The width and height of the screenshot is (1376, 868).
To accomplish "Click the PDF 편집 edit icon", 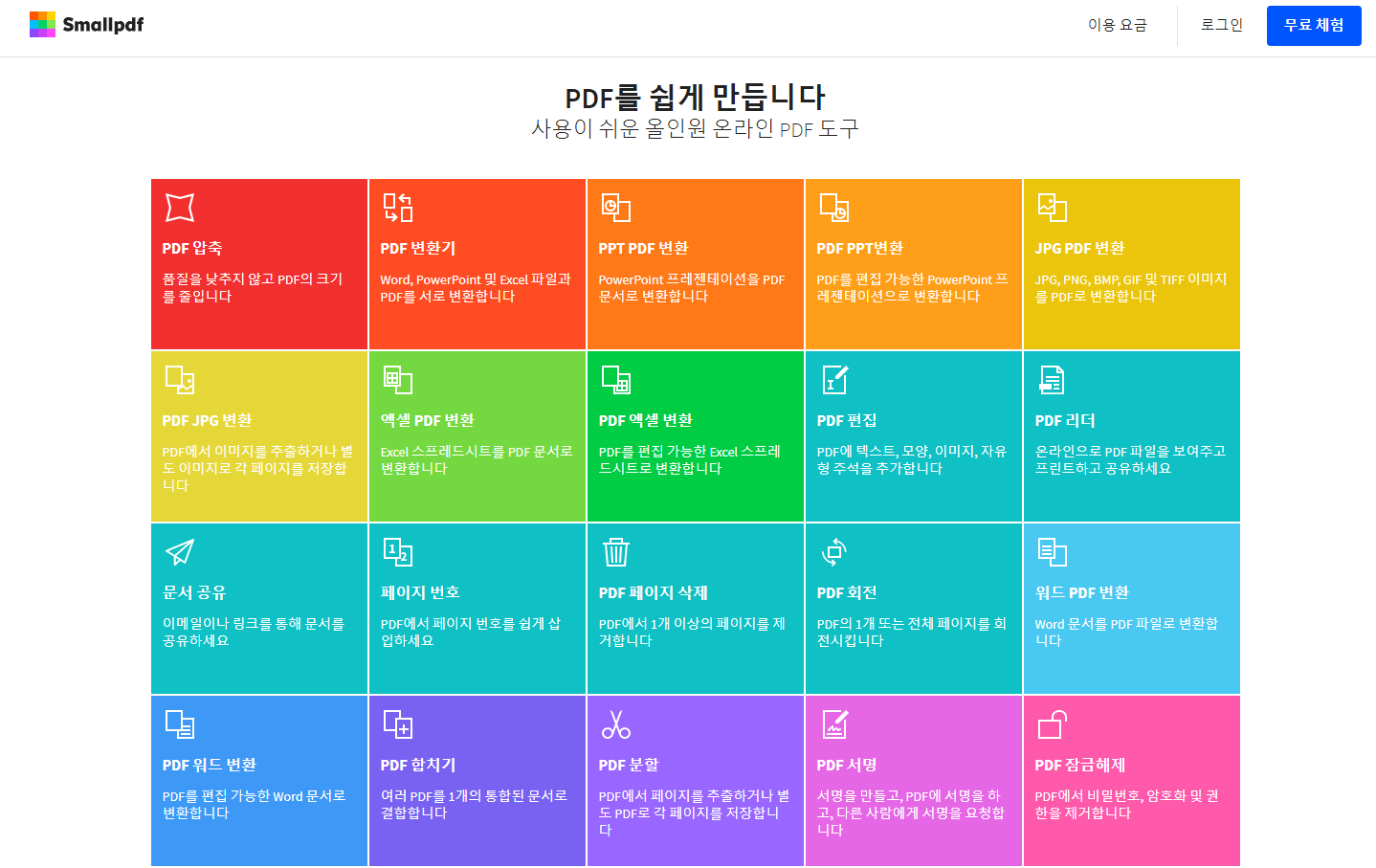I will 833,380.
